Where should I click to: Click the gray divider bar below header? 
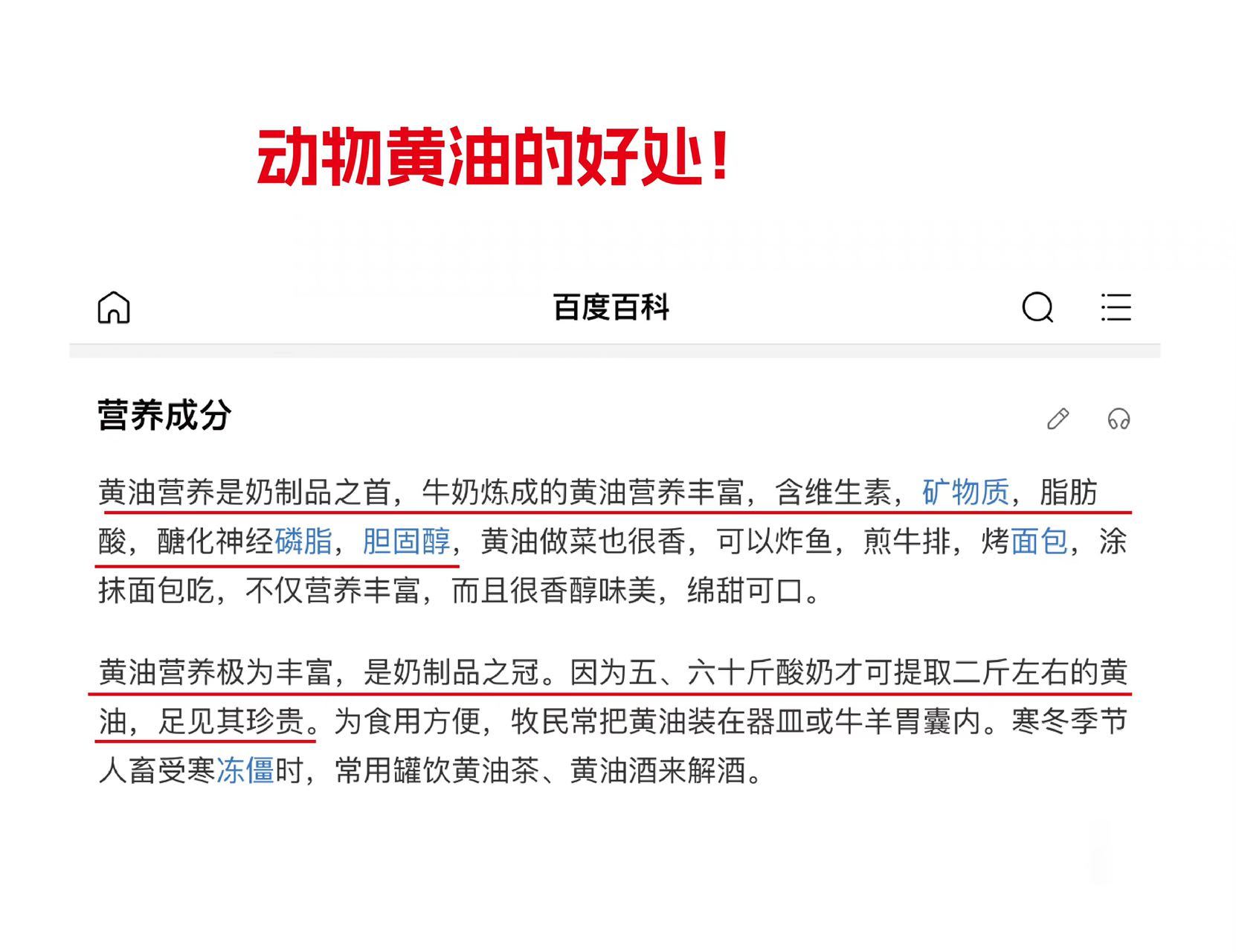click(614, 350)
